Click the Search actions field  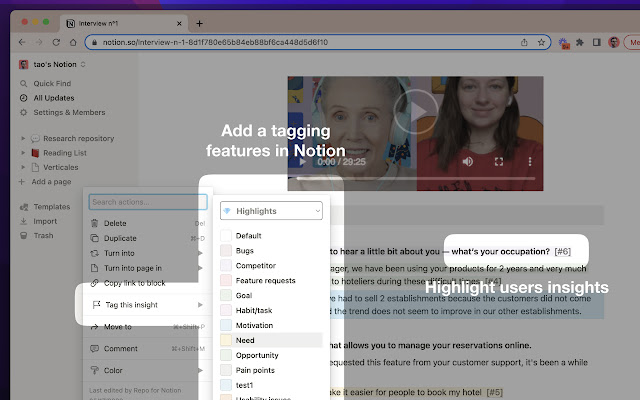pos(148,202)
